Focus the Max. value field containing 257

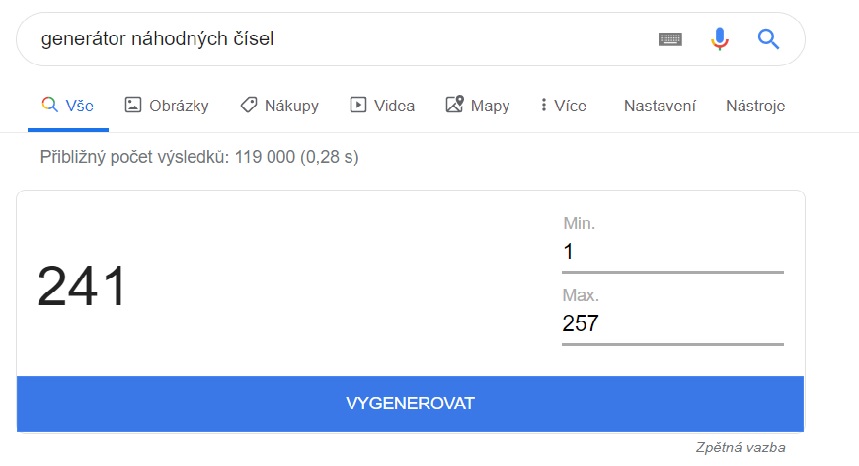pyautogui.click(x=672, y=324)
